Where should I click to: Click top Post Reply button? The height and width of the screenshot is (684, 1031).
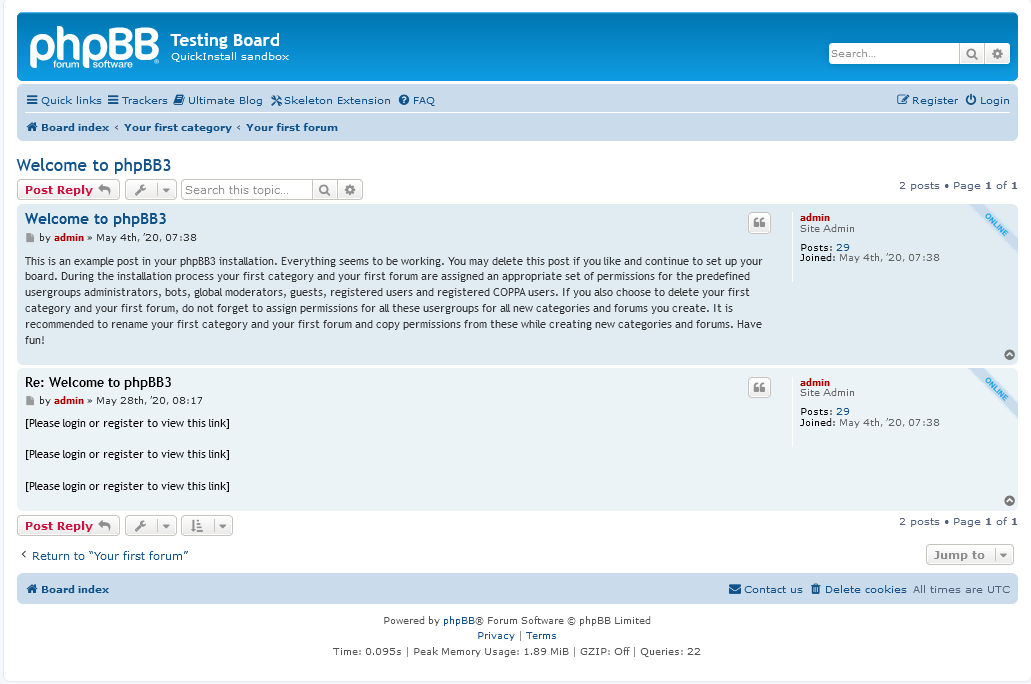(68, 190)
